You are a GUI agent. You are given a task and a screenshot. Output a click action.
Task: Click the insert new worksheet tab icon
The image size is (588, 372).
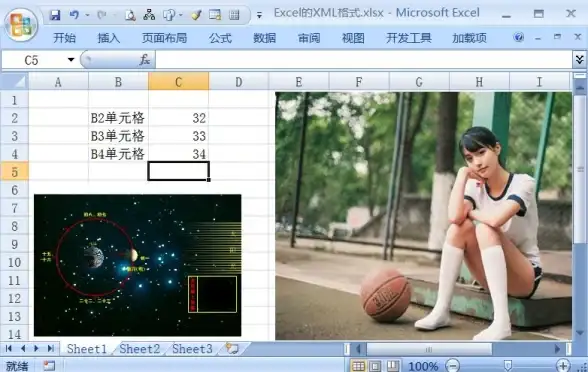[x=232, y=349]
